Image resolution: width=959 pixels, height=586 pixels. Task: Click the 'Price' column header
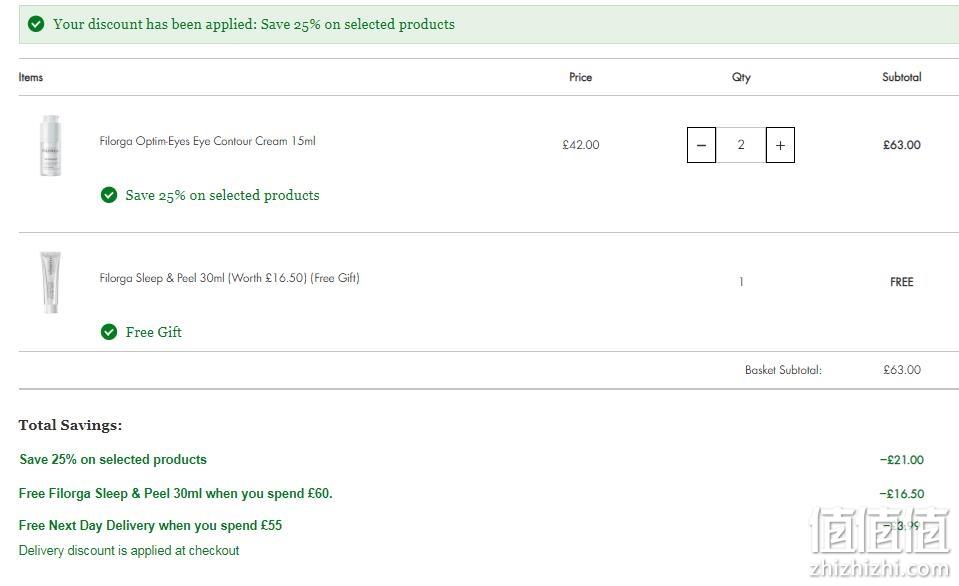click(580, 77)
